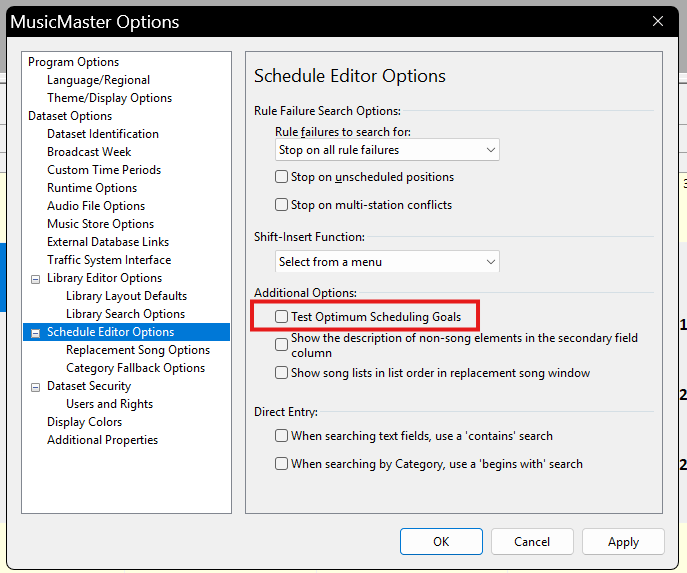Enable 'contains' search for text fields

pyautogui.click(x=281, y=436)
